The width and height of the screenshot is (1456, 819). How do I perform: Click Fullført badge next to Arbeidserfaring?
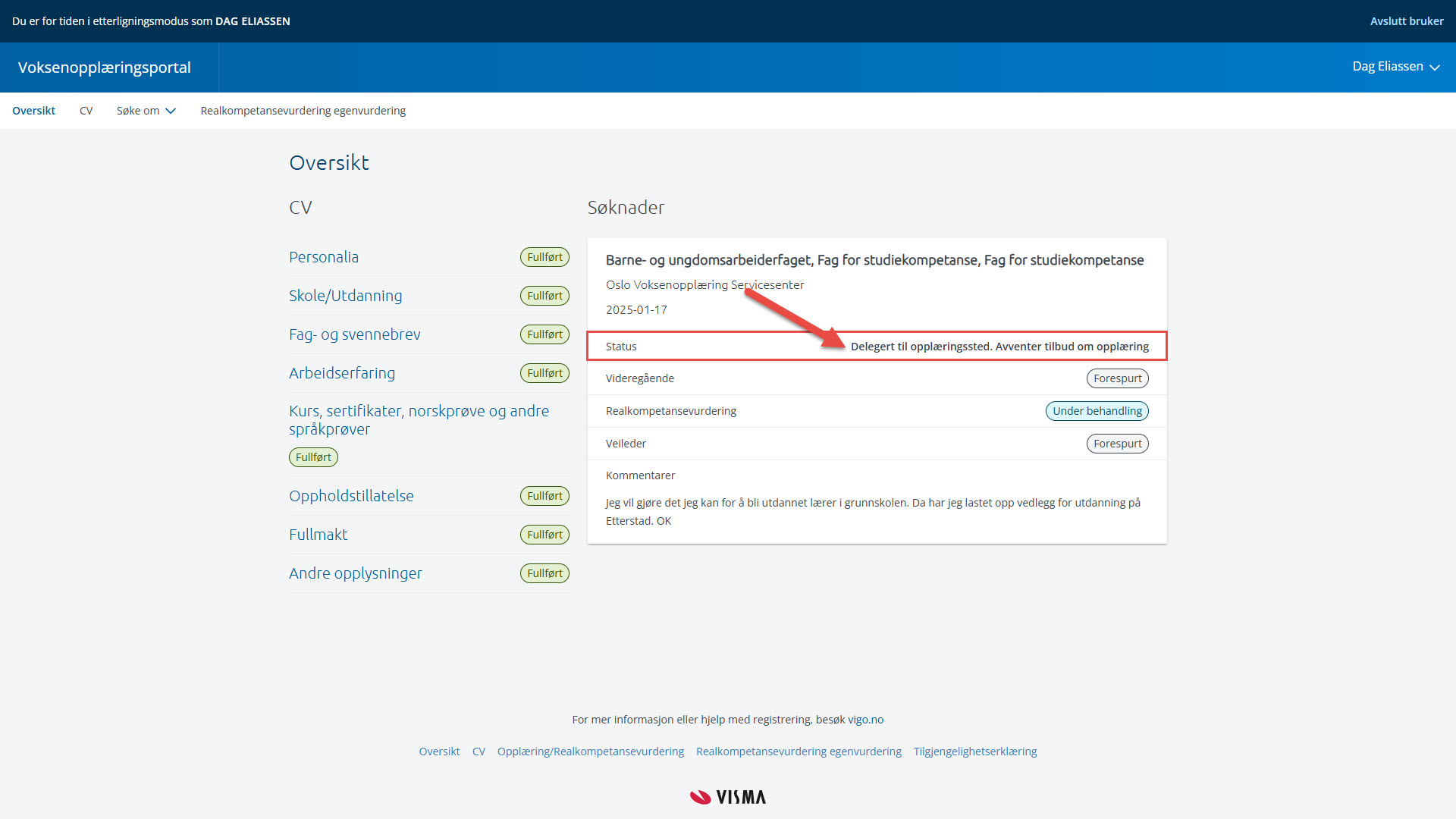pos(544,373)
